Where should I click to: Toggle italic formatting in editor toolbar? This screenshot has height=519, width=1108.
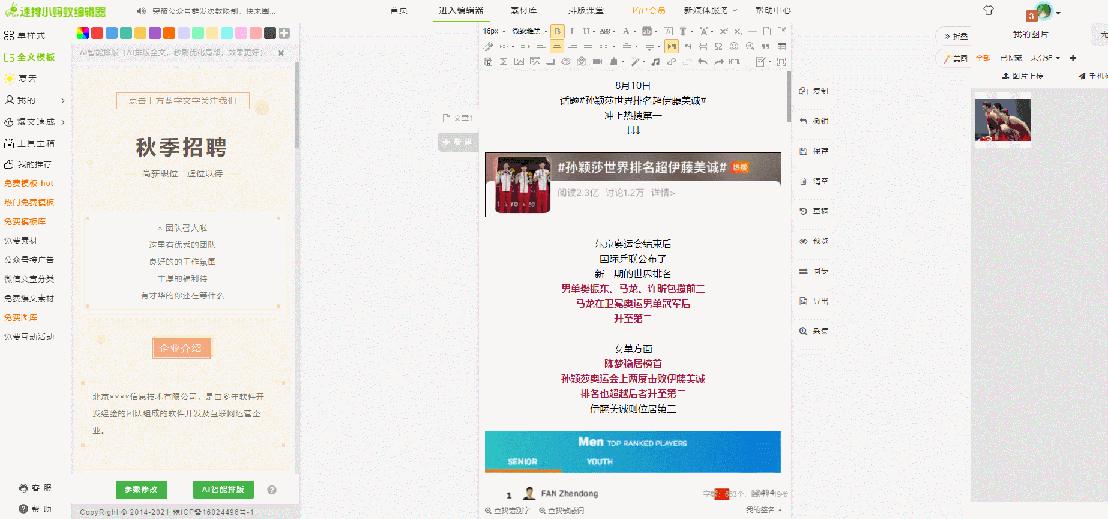[x=572, y=31]
